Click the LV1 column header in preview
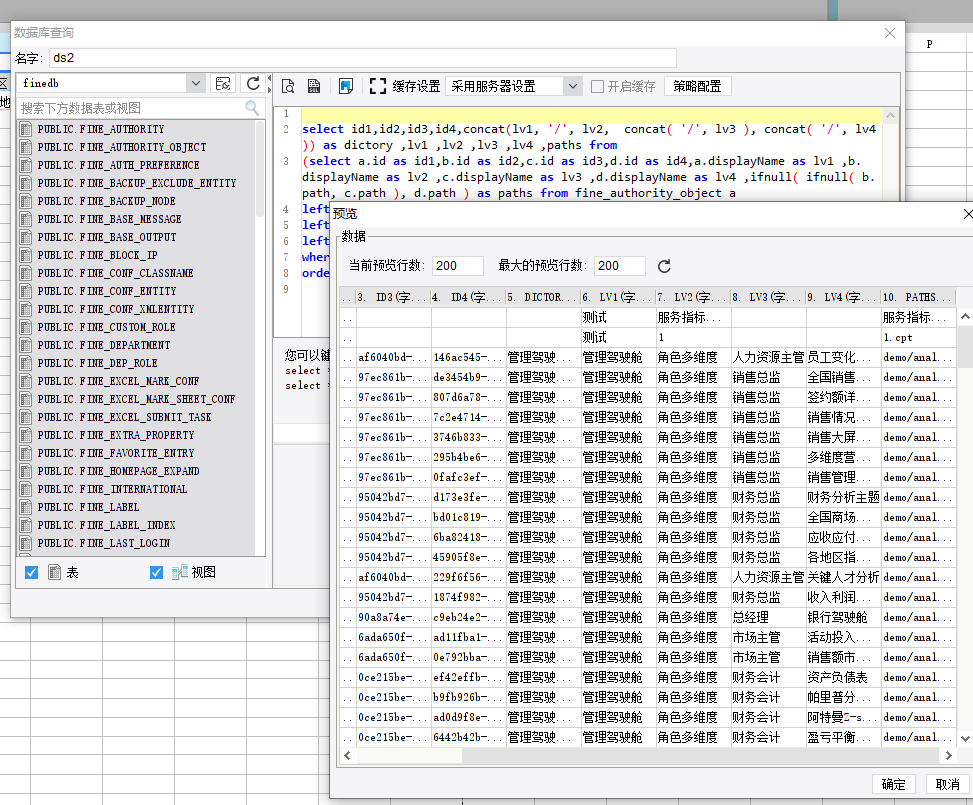The width and height of the screenshot is (973, 805). point(619,297)
